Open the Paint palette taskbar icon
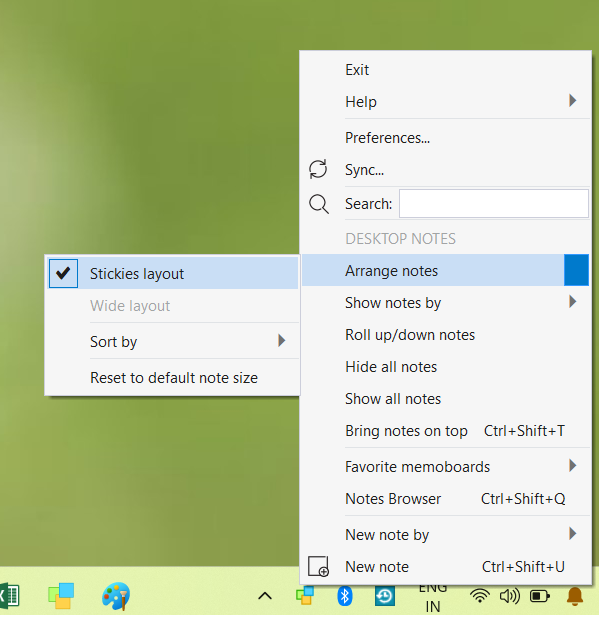This screenshot has height=618, width=599. tap(116, 596)
